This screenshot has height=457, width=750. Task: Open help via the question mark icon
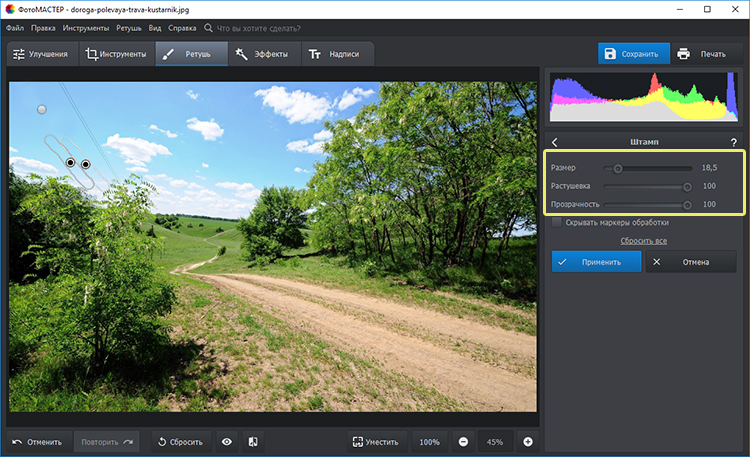(733, 142)
